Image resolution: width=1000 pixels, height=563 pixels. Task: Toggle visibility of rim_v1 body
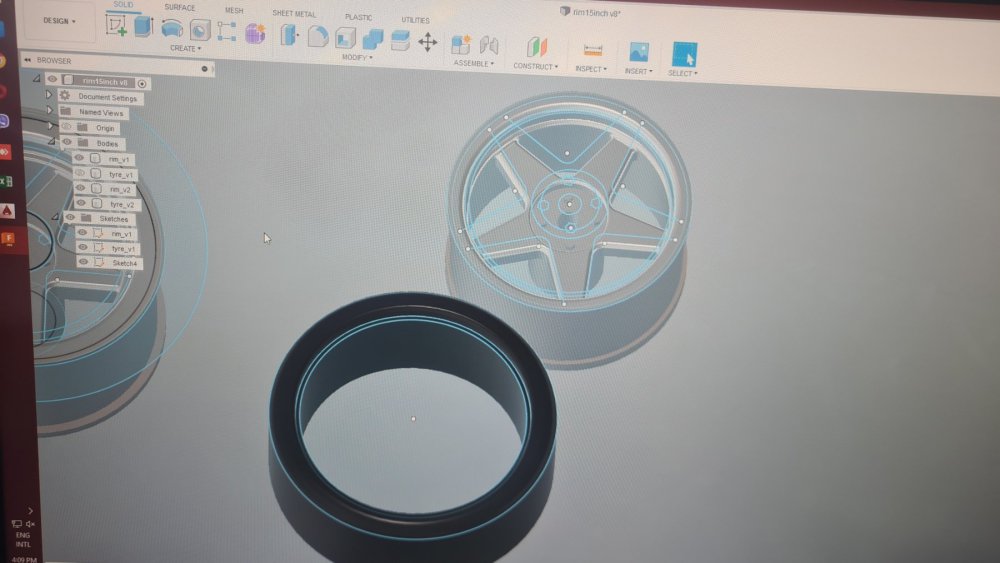tap(80, 158)
